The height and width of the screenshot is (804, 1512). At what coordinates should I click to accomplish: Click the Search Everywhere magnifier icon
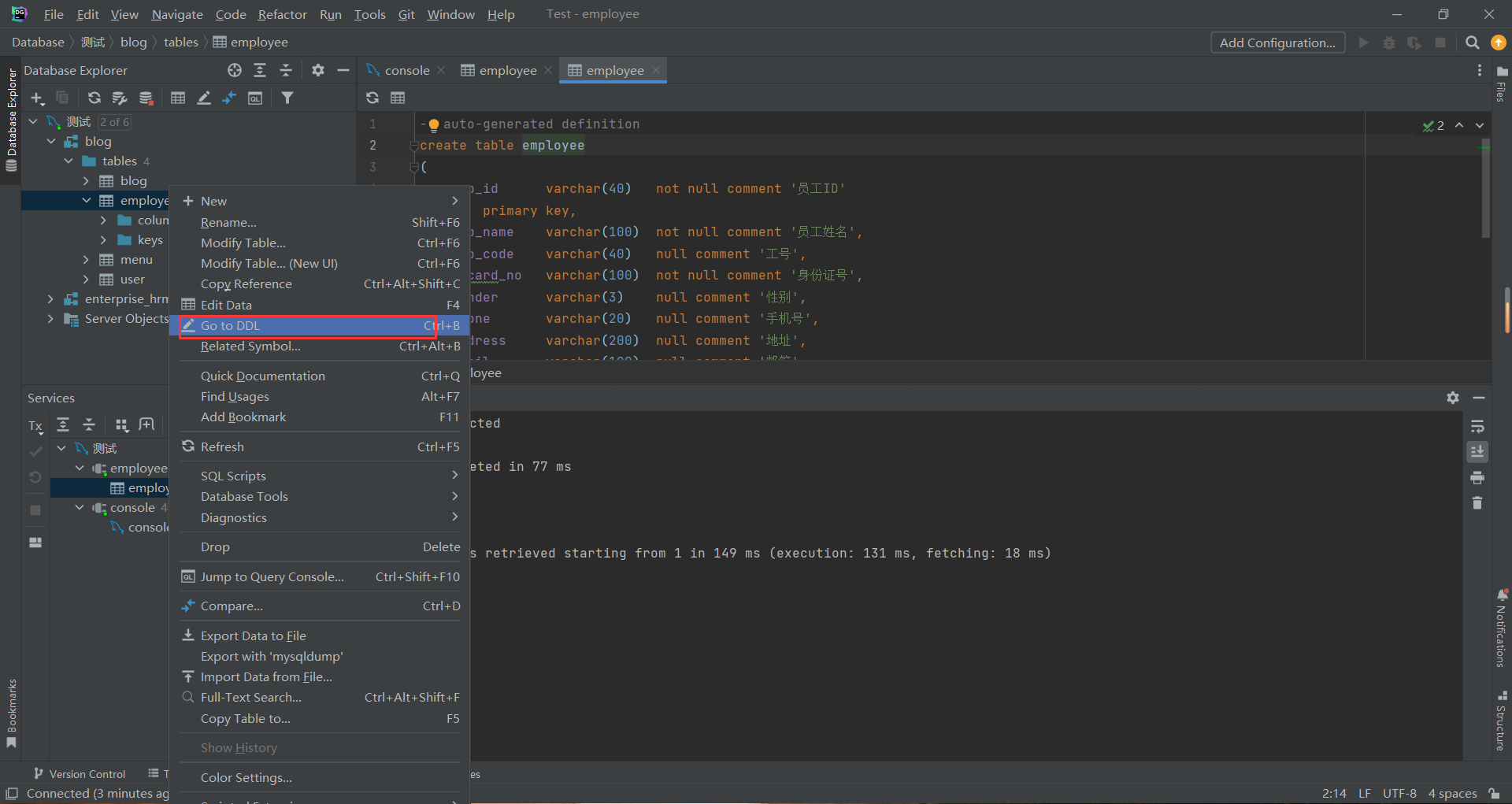click(x=1472, y=43)
